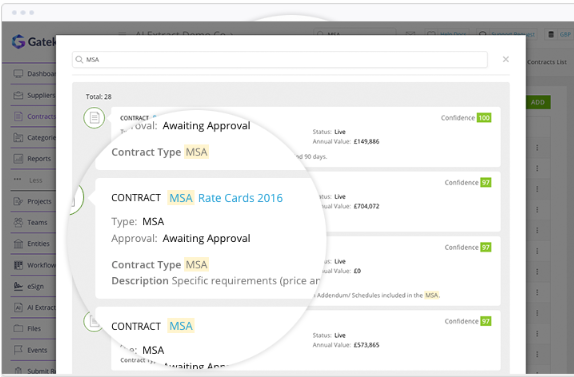Screen dimensions: 574x377
Task: Select the Contracts sidebar icon
Action: point(18,116)
